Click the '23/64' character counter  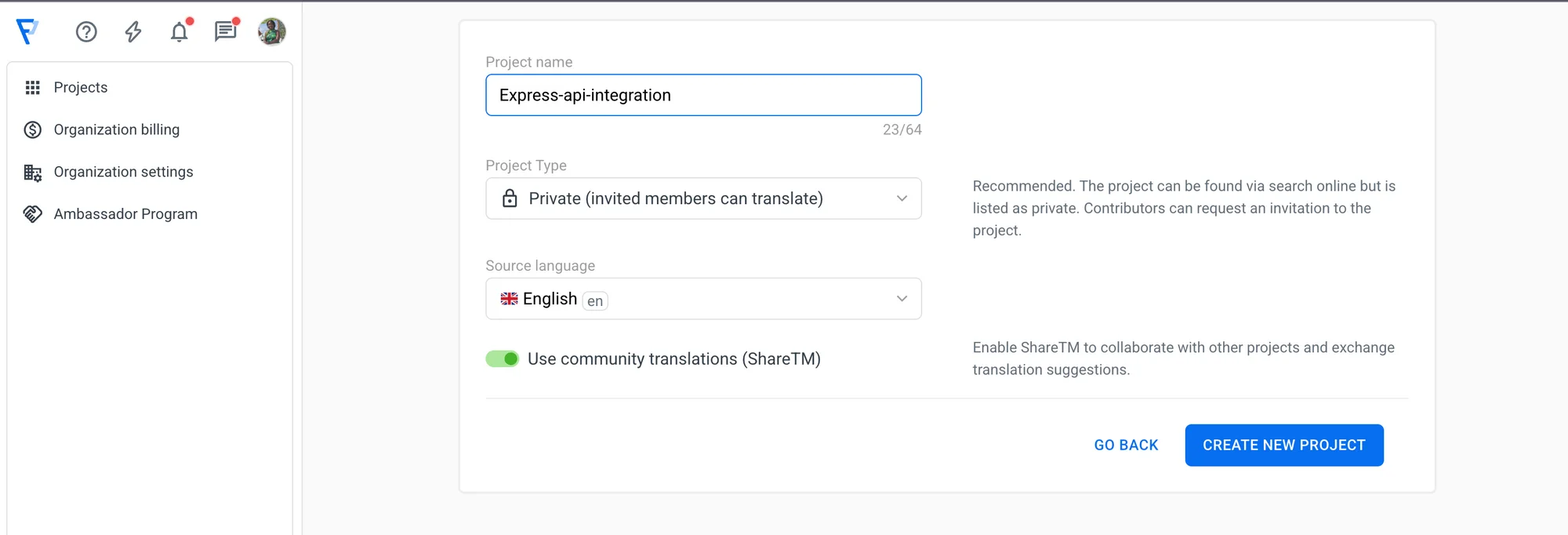pos(902,129)
